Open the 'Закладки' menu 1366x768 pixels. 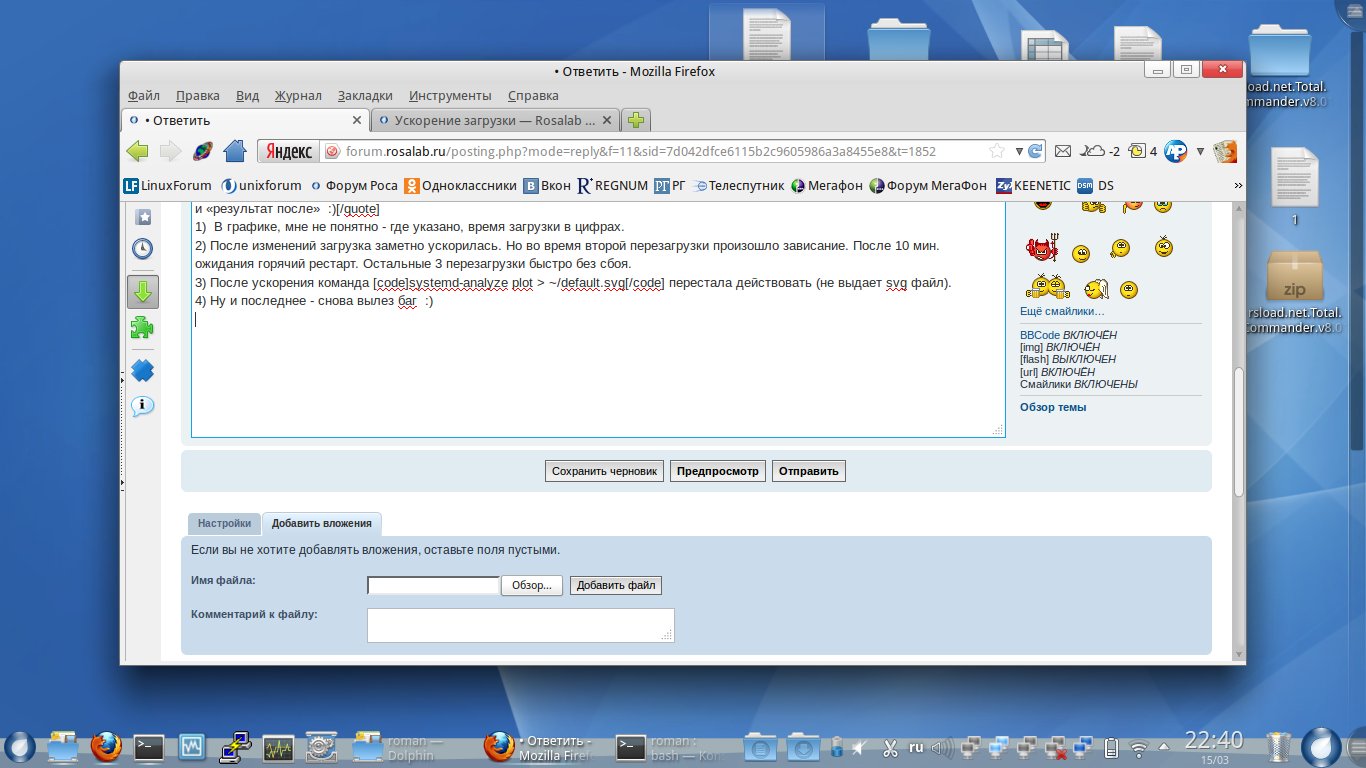click(x=365, y=96)
